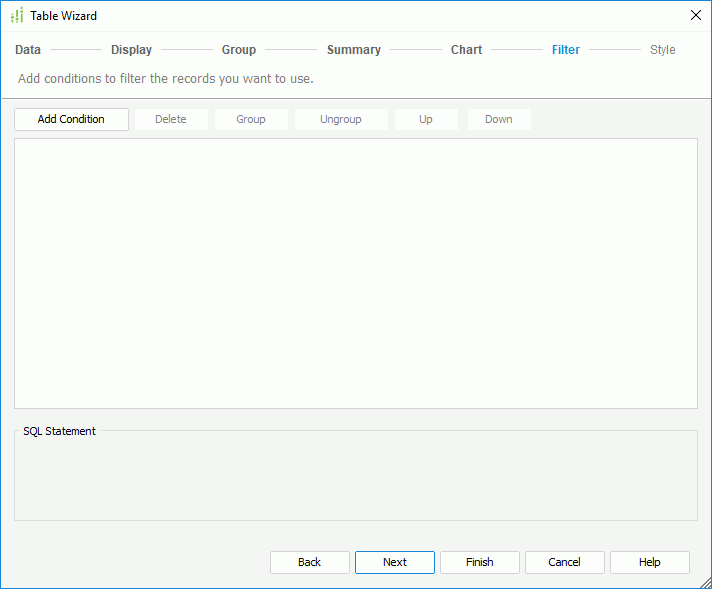
Task: Move condition with Up button
Action: click(426, 119)
